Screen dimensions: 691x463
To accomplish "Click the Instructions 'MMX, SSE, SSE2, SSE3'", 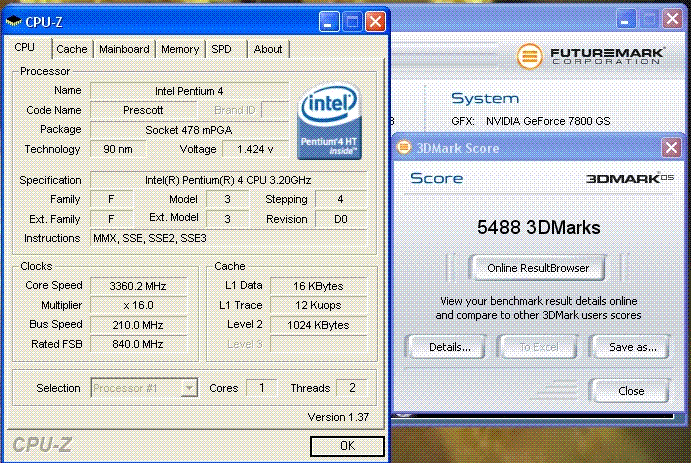I will [228, 238].
